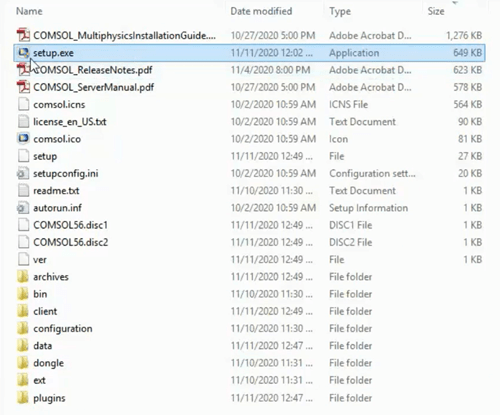Select the archives folder name
500x415 pixels.
51,277
